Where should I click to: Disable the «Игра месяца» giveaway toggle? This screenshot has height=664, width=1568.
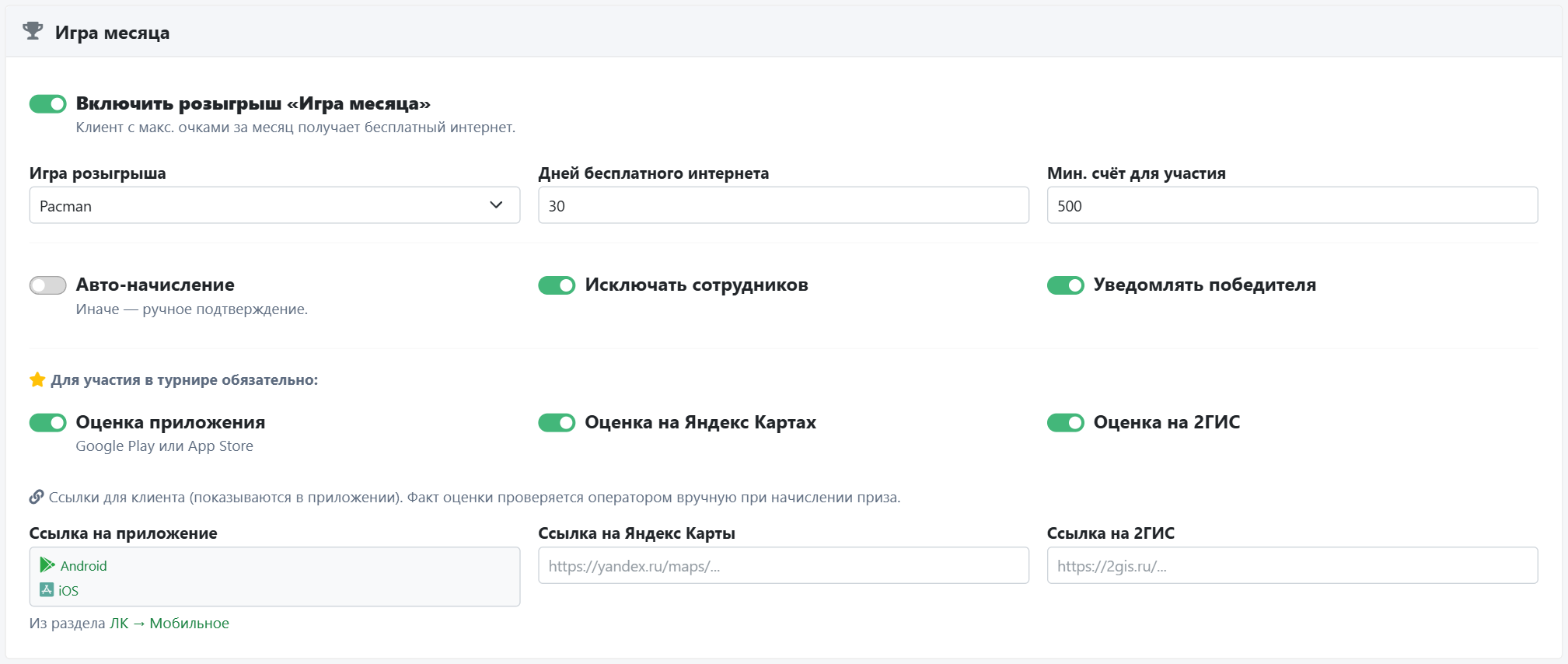48,103
